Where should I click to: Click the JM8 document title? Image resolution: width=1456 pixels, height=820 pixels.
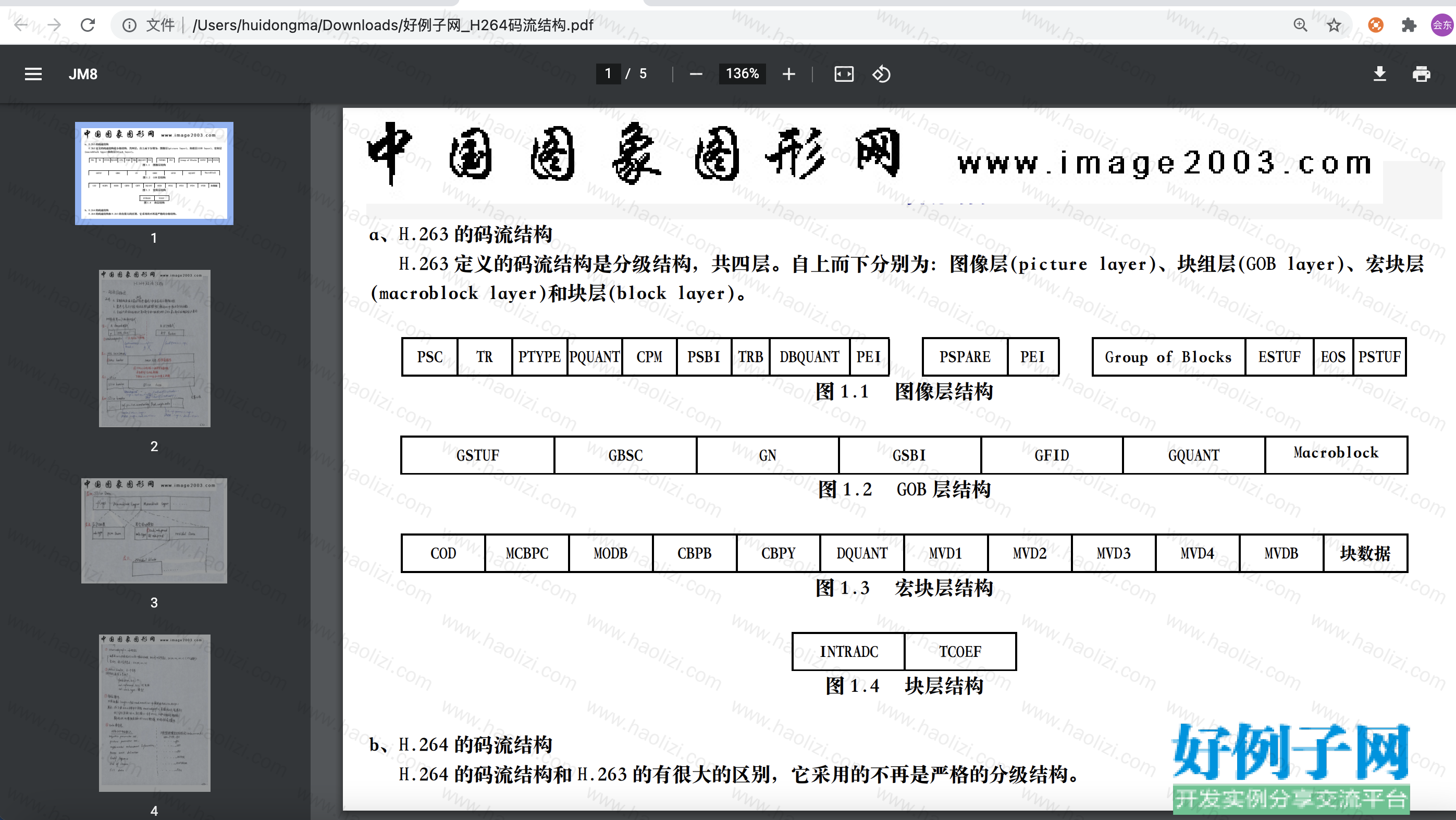(83, 74)
